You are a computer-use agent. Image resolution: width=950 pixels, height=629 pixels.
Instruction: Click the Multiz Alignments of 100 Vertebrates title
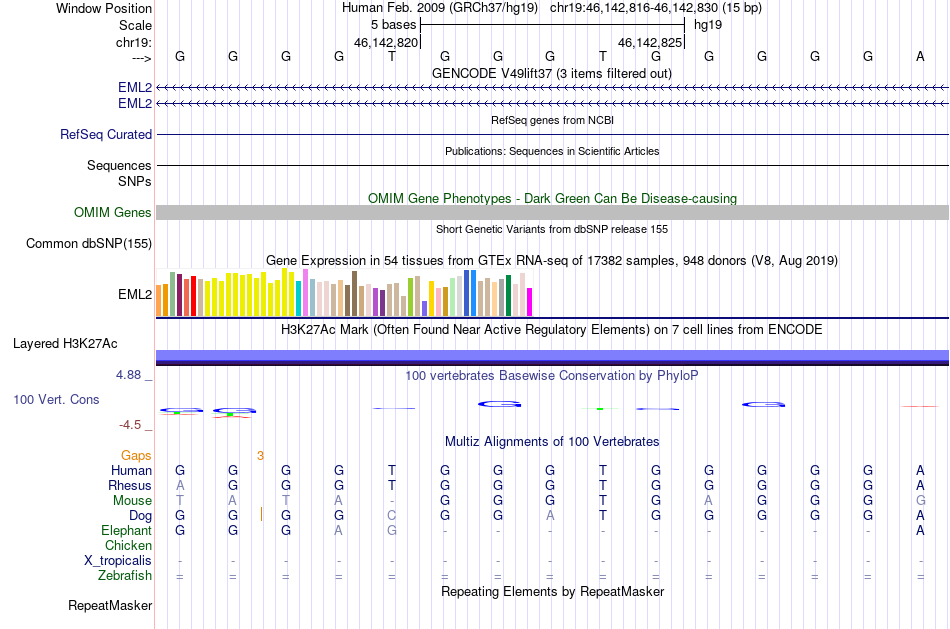pos(552,441)
